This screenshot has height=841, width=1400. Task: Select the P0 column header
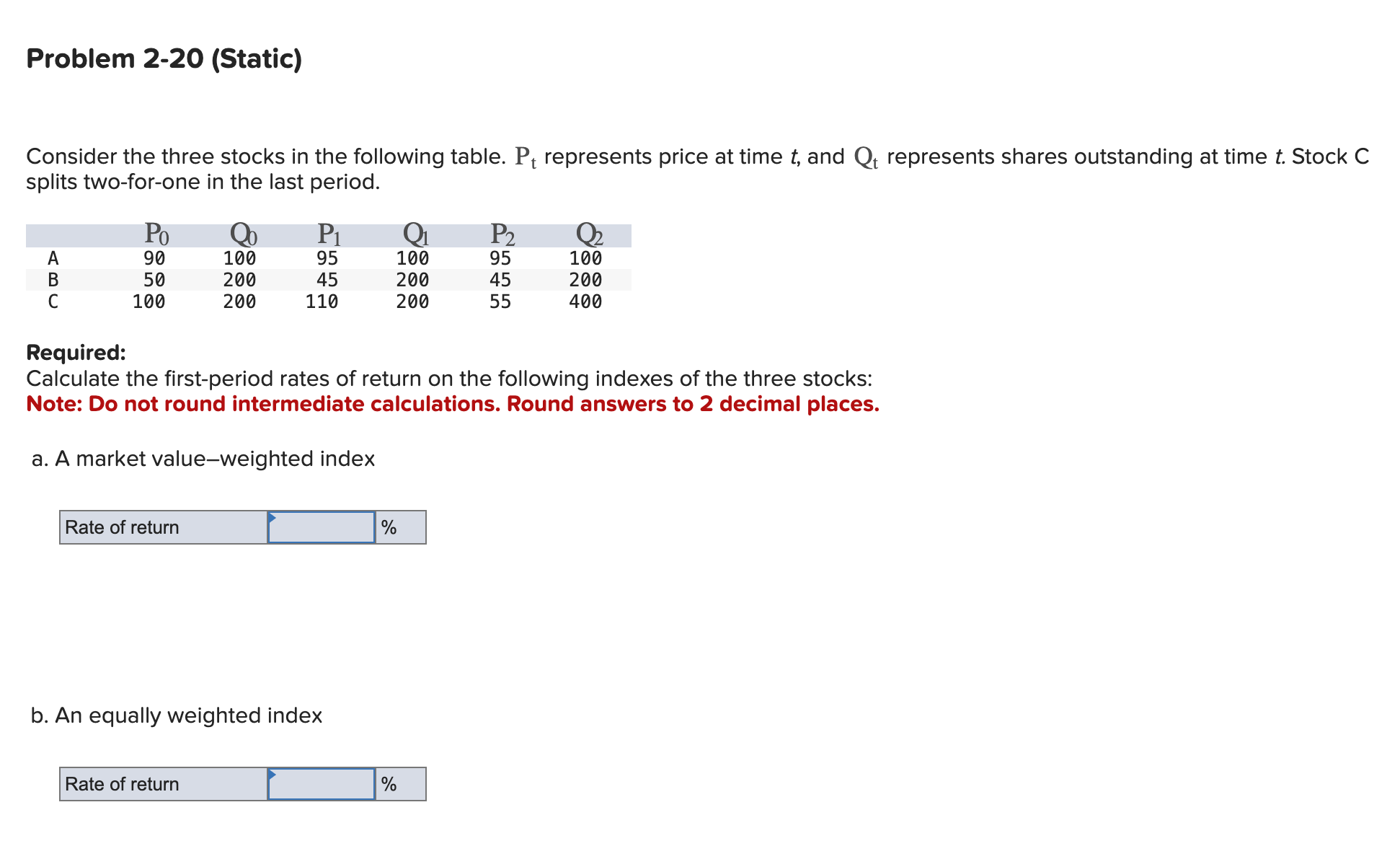(156, 234)
